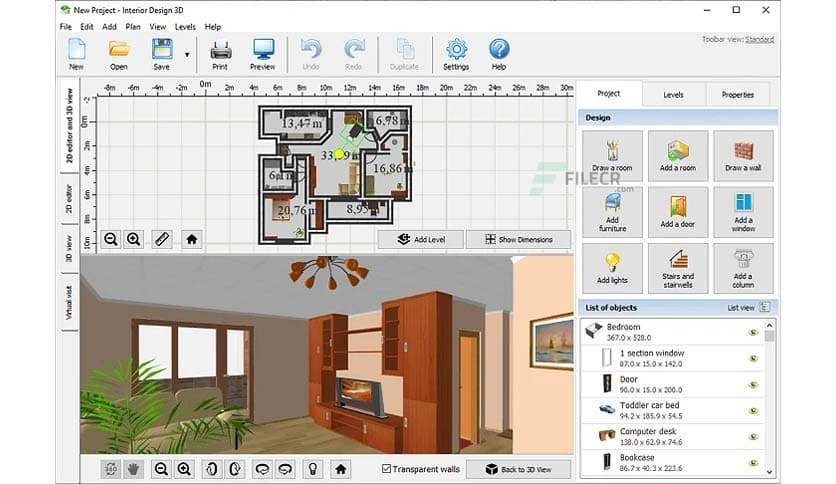Image resolution: width=836 pixels, height=484 pixels.
Task: Click Add a window tool
Action: pyautogui.click(x=743, y=212)
